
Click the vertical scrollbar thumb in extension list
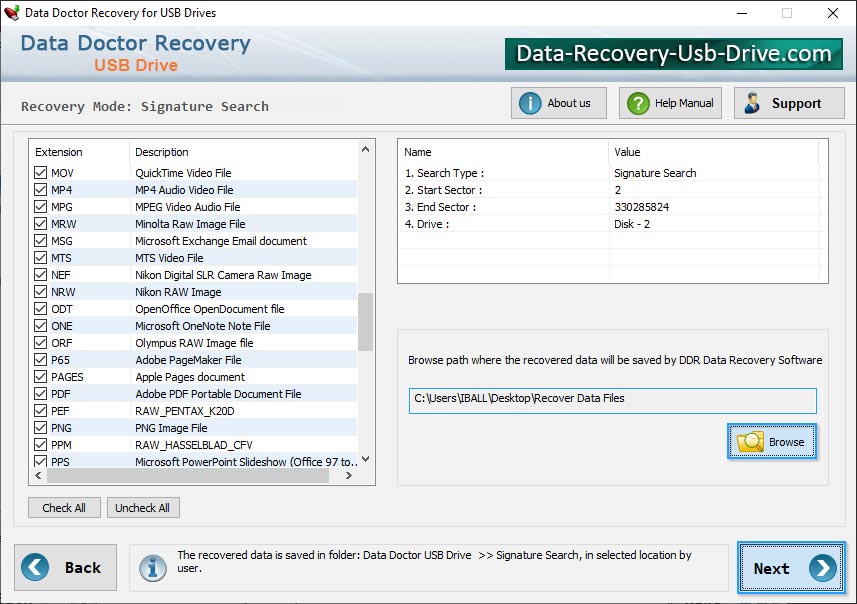pyautogui.click(x=366, y=321)
